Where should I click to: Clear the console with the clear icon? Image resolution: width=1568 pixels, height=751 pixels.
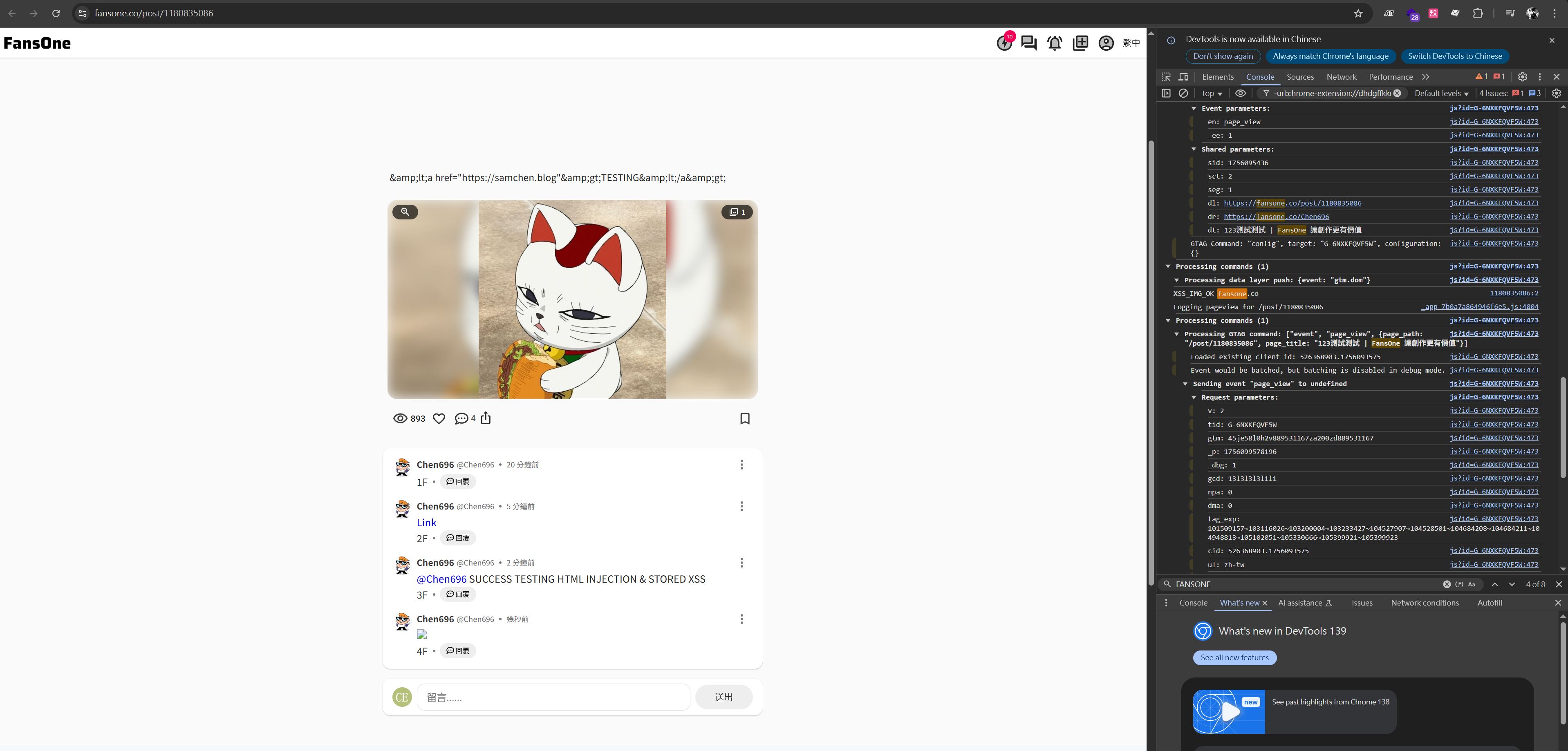tap(1183, 93)
